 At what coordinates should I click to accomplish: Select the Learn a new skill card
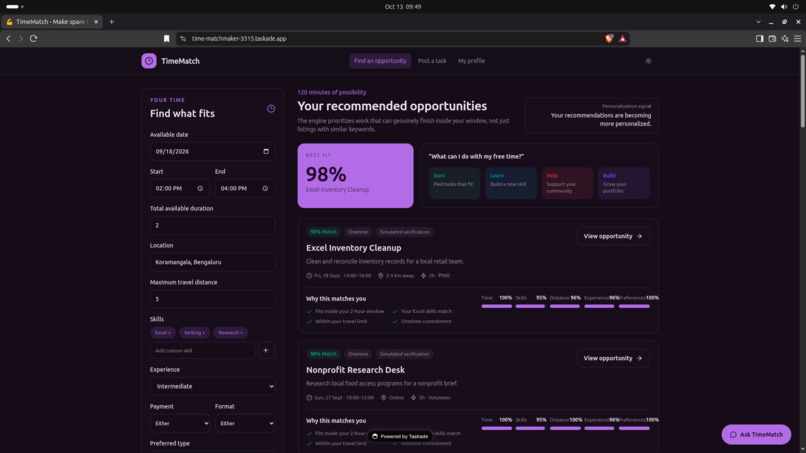tap(511, 183)
